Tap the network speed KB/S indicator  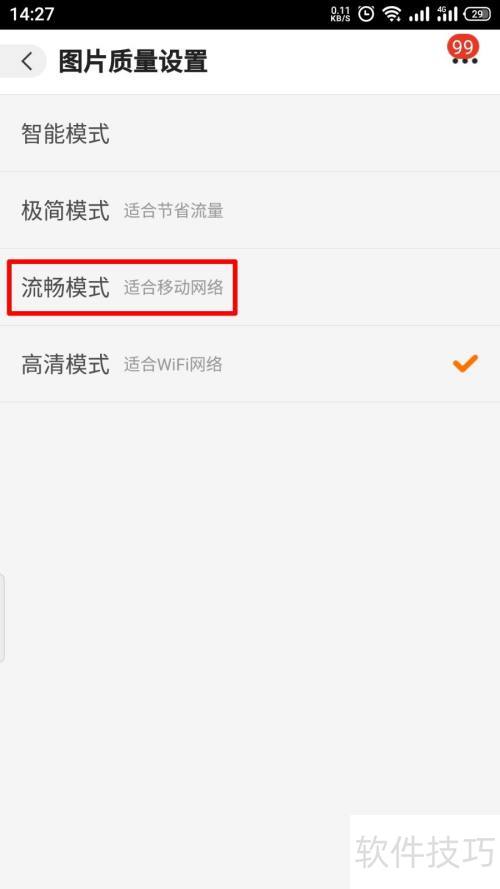pos(340,14)
